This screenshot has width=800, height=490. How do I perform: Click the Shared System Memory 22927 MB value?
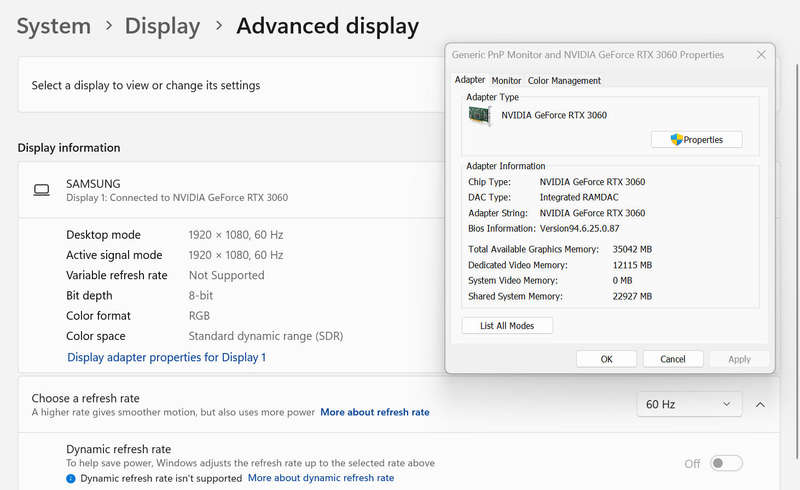632,296
